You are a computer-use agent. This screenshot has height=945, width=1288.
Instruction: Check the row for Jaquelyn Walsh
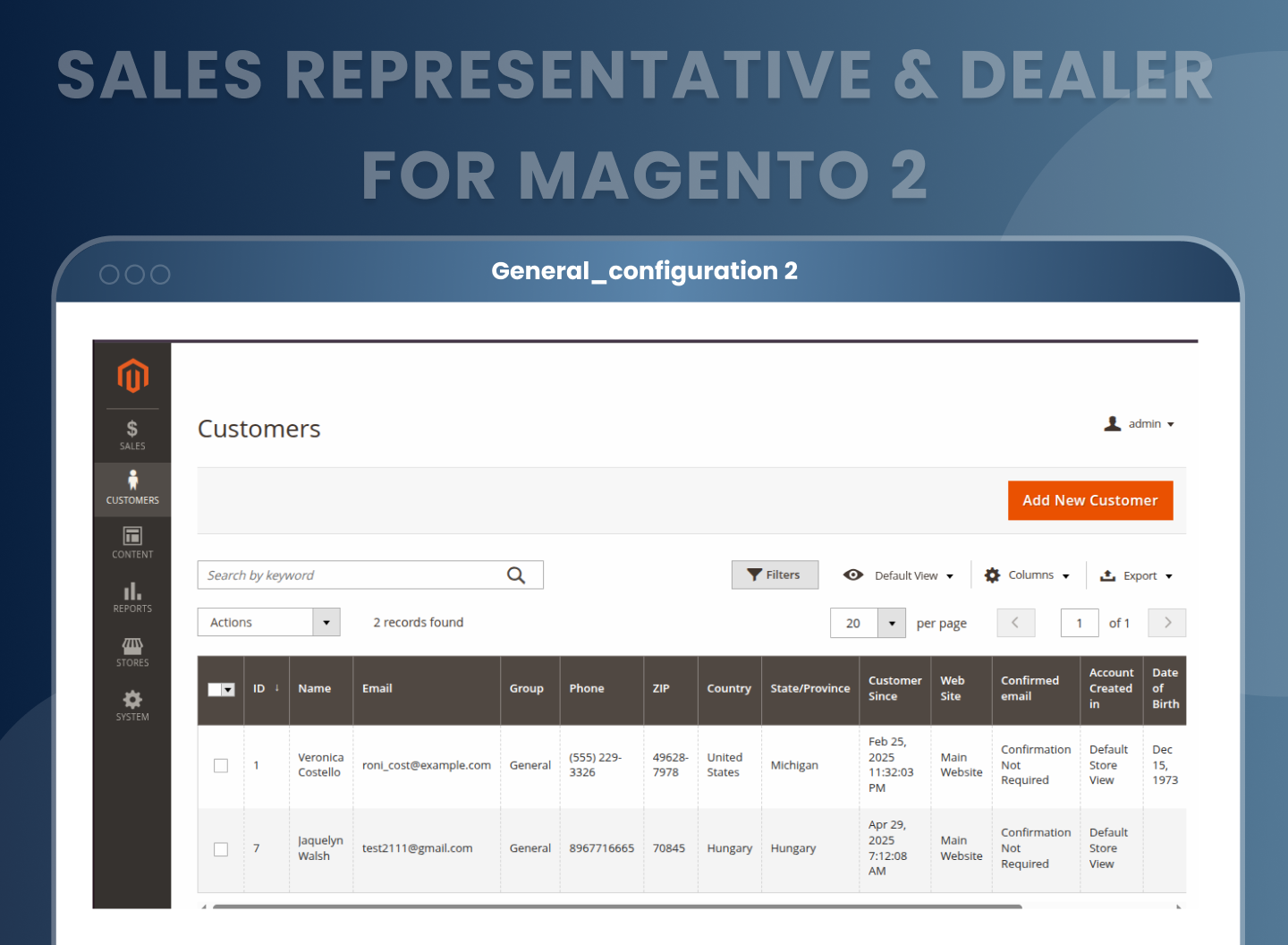(x=221, y=848)
